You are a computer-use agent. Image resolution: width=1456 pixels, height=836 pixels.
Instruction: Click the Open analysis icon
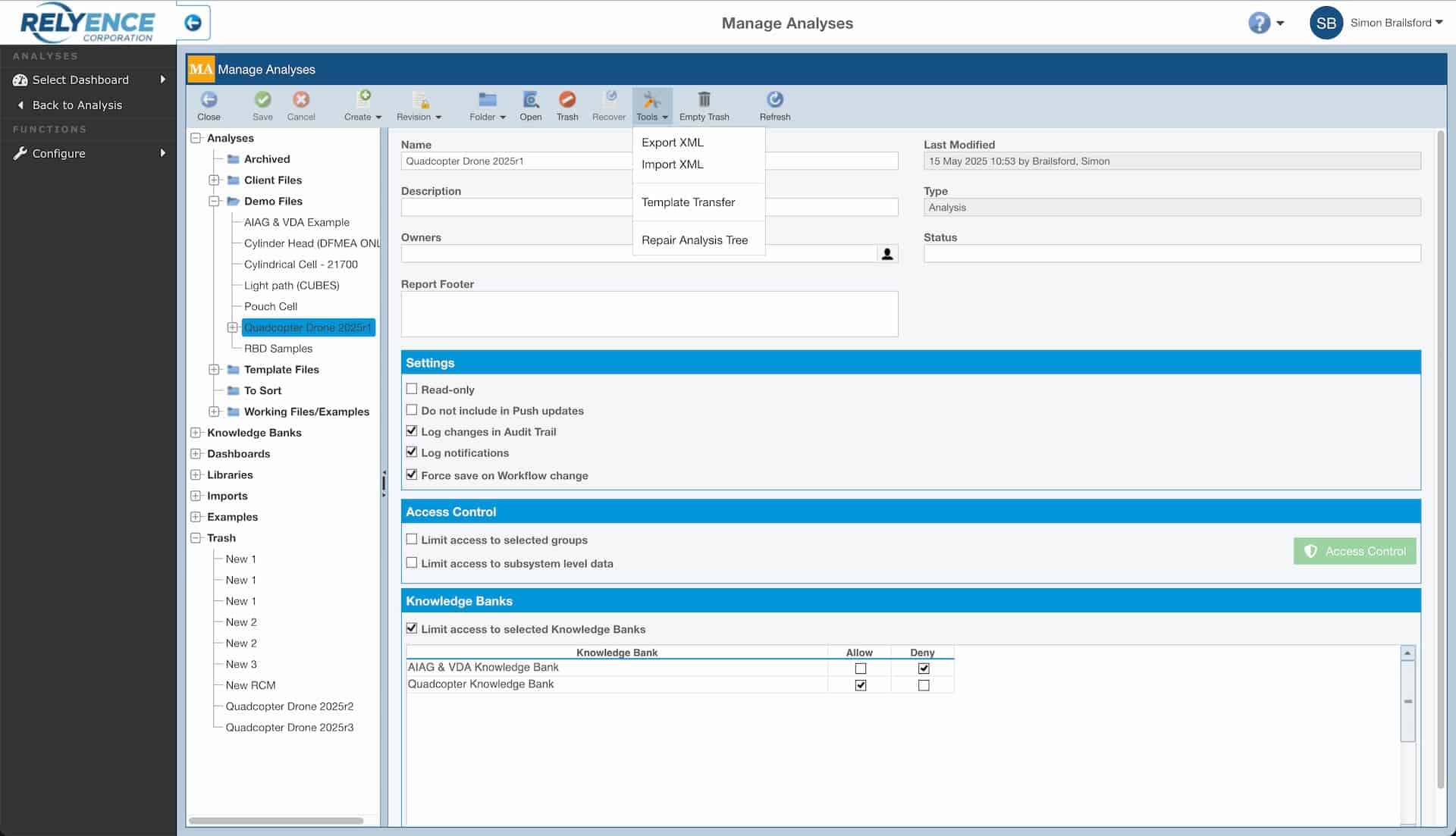coord(530,100)
